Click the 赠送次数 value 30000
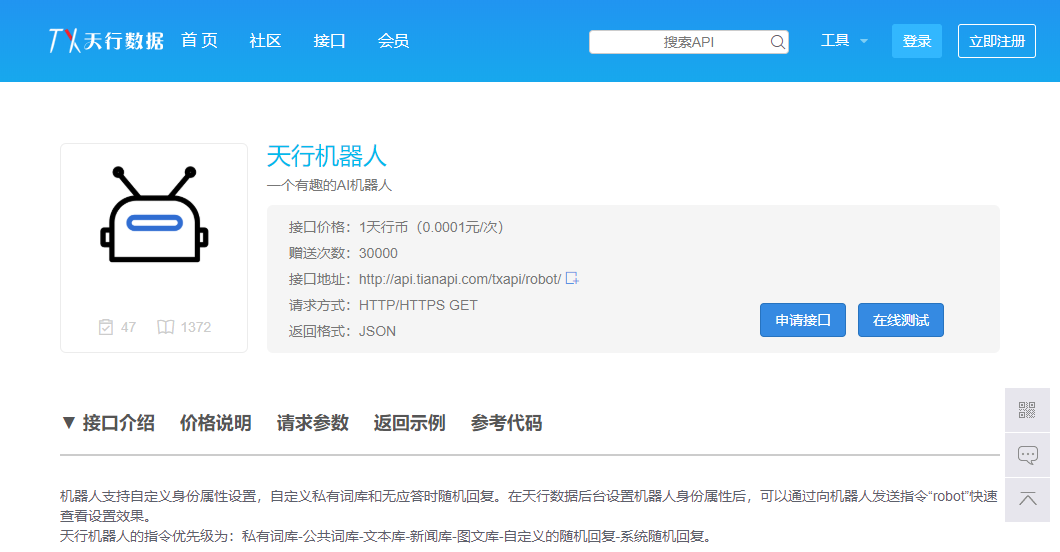1060x552 pixels. pyautogui.click(x=378, y=253)
